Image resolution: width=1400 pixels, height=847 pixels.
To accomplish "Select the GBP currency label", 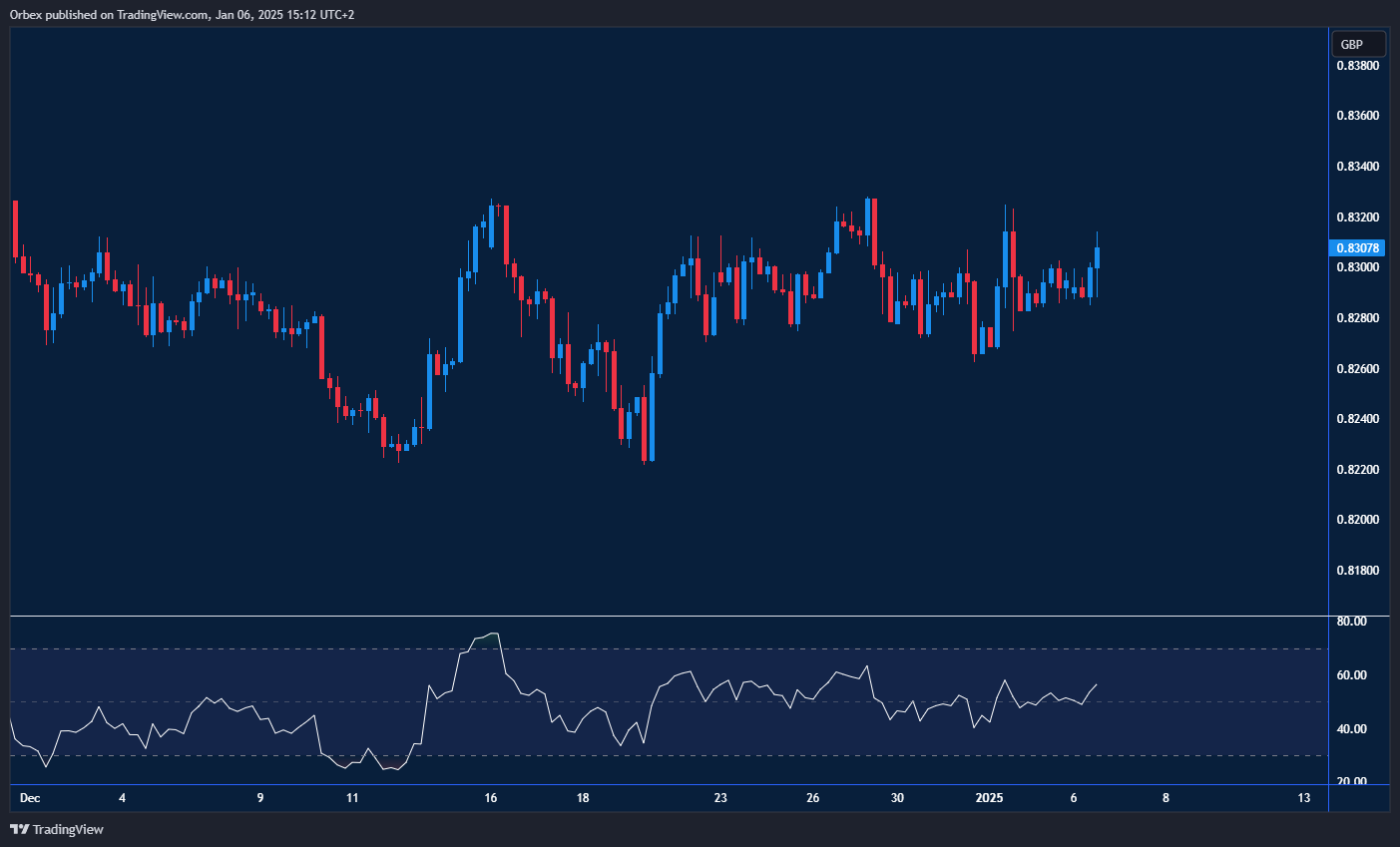I will [1358, 43].
